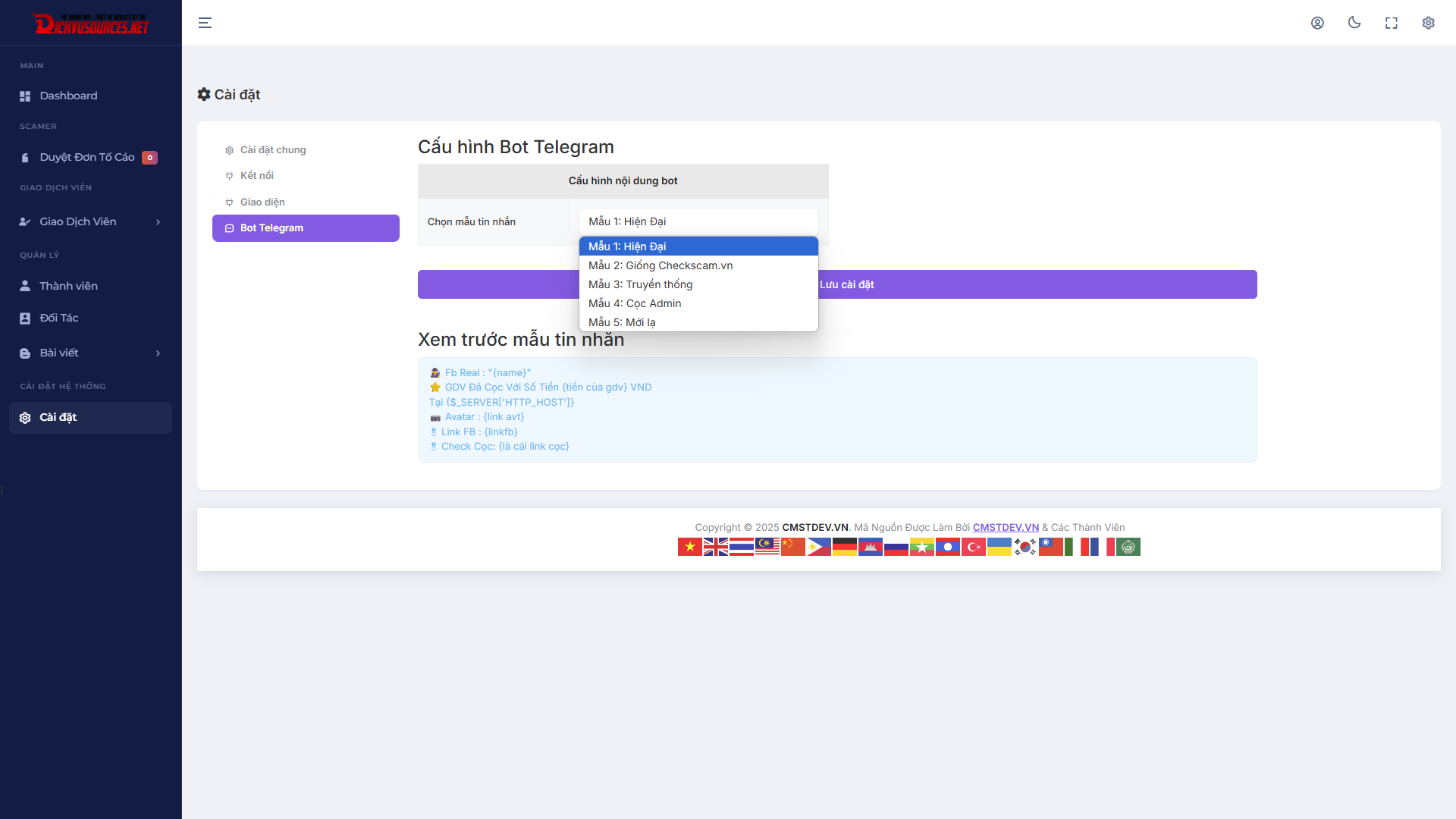1456x819 pixels.
Task: Open Thành viên management page
Action: click(x=68, y=286)
